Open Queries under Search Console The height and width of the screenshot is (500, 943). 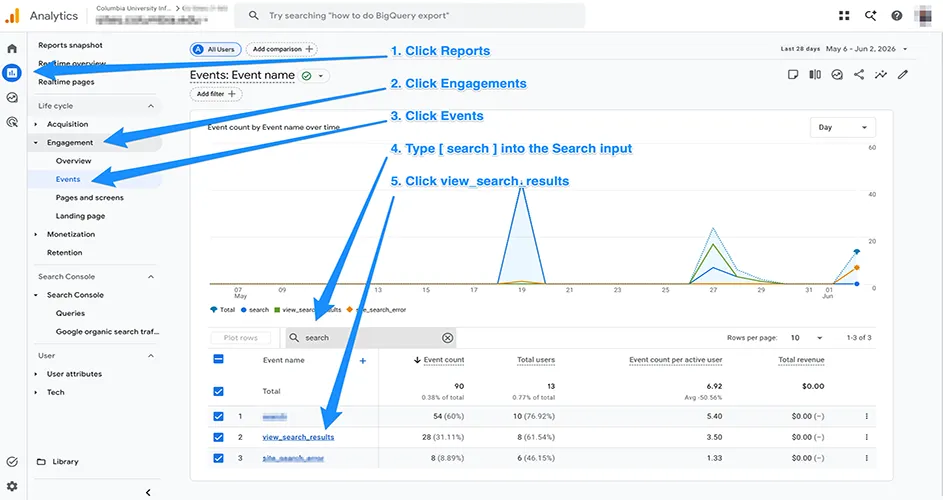click(70, 313)
